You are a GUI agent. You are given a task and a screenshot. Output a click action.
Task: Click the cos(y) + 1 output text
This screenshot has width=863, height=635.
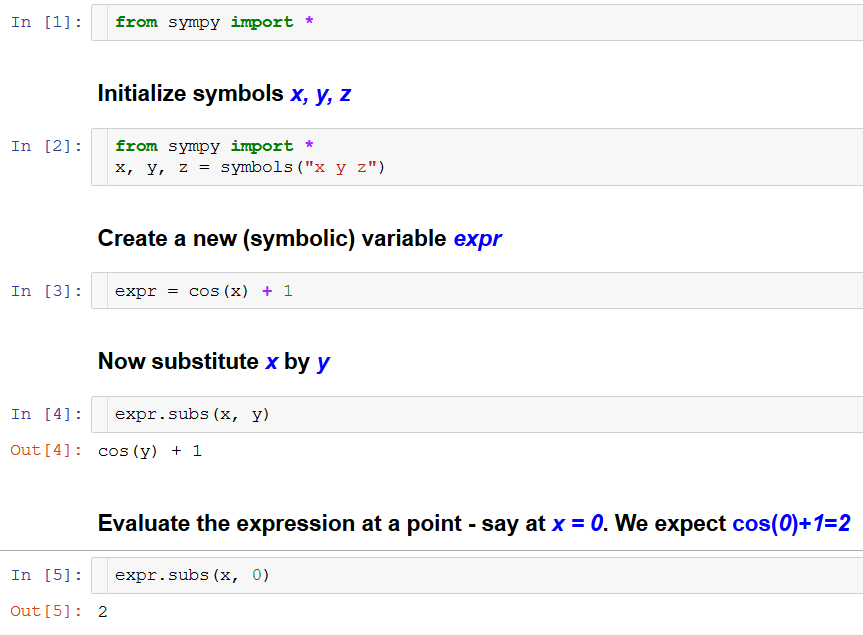pyautogui.click(x=150, y=451)
